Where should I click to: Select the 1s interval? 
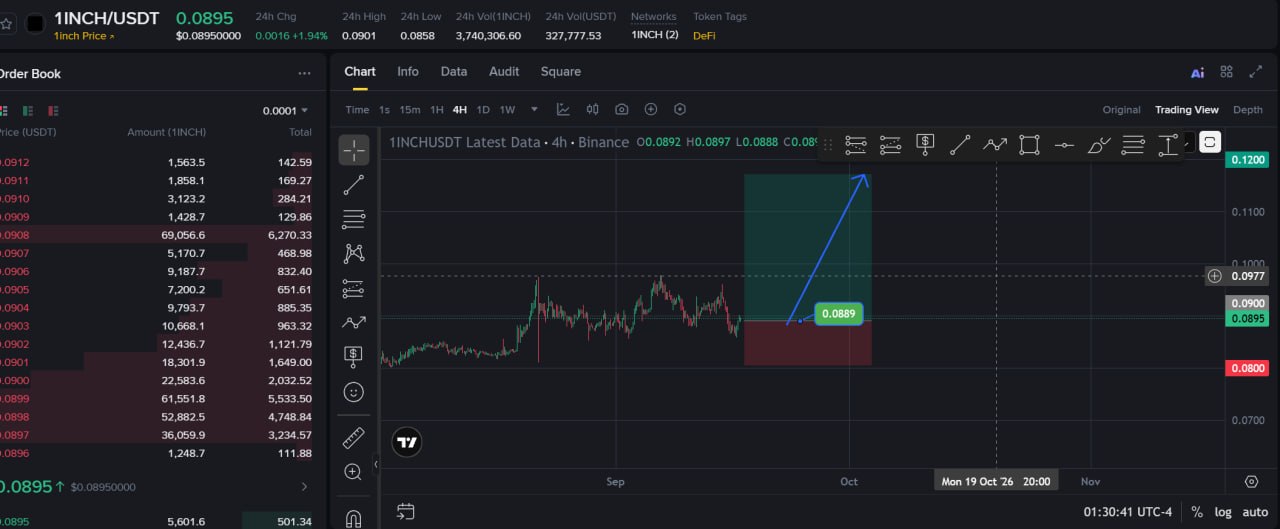coord(385,109)
